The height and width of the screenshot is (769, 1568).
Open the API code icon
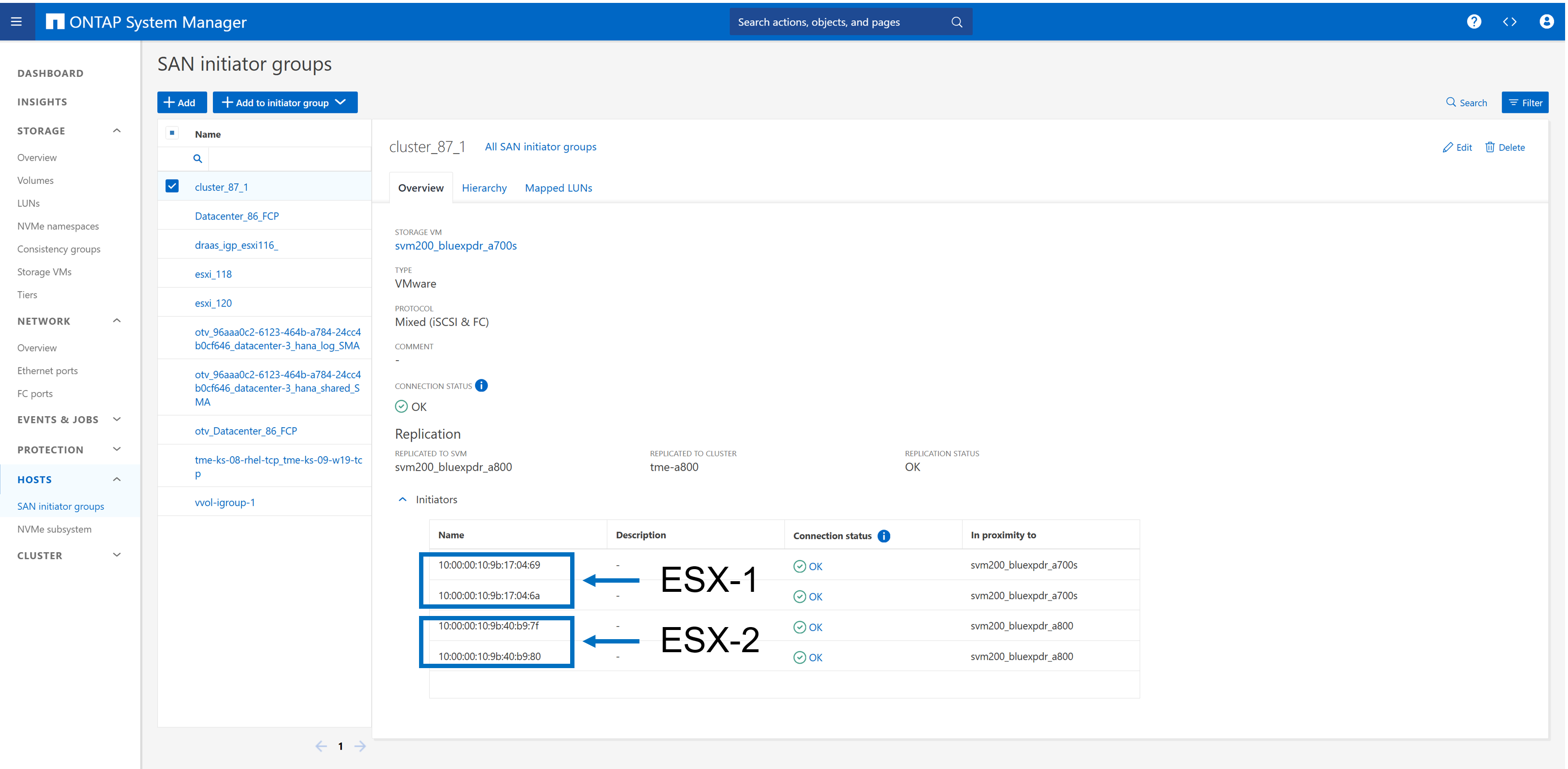(1510, 22)
